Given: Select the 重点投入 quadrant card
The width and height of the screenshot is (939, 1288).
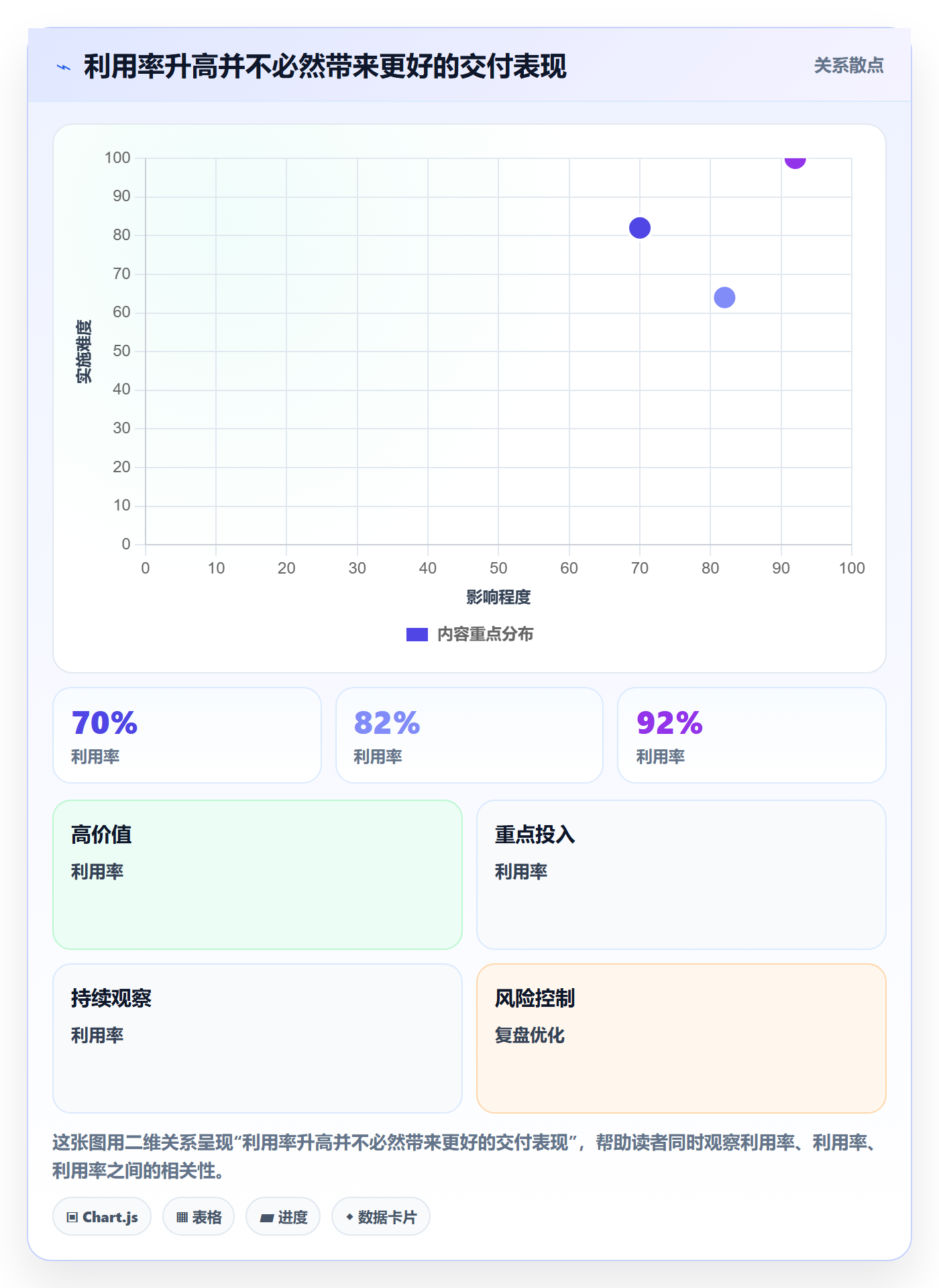Looking at the screenshot, I should click(x=681, y=875).
